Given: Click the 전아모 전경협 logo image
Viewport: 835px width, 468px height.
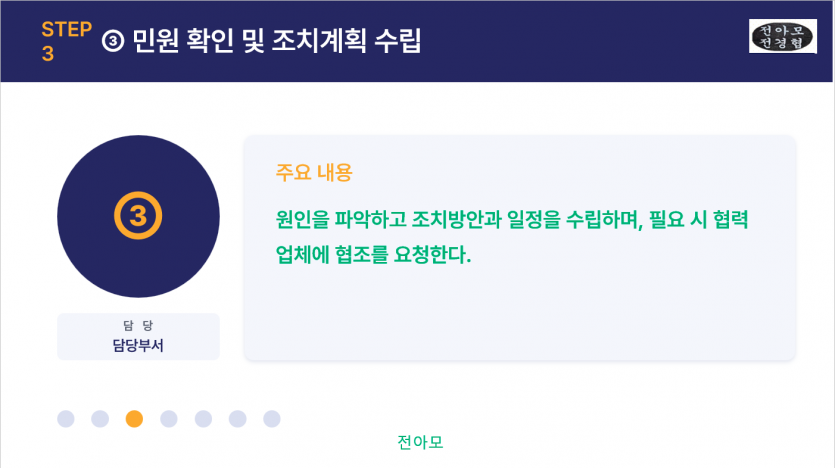Looking at the screenshot, I should coord(782,36).
